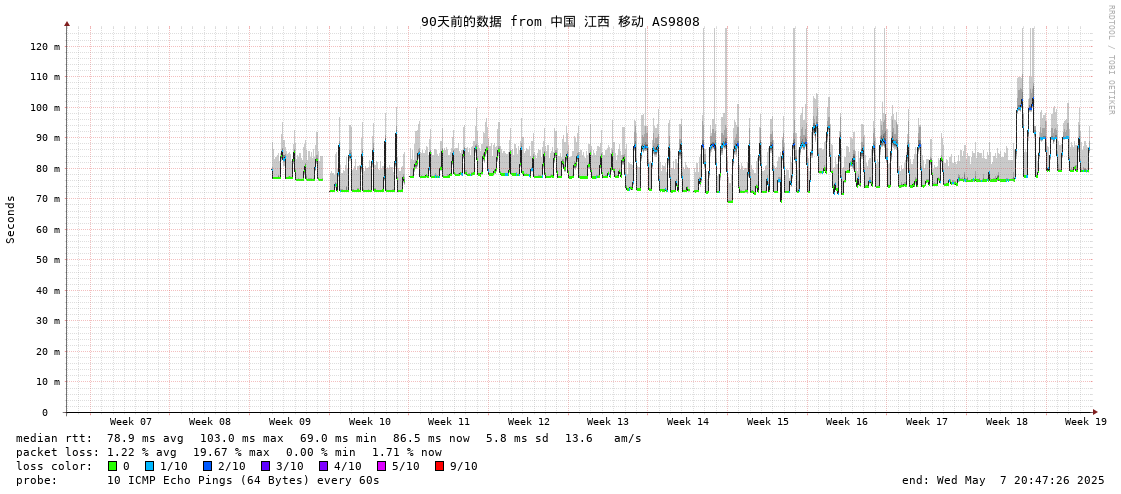Click the green 0 loss color swatch
The height and width of the screenshot is (494, 1121).
click(112, 466)
